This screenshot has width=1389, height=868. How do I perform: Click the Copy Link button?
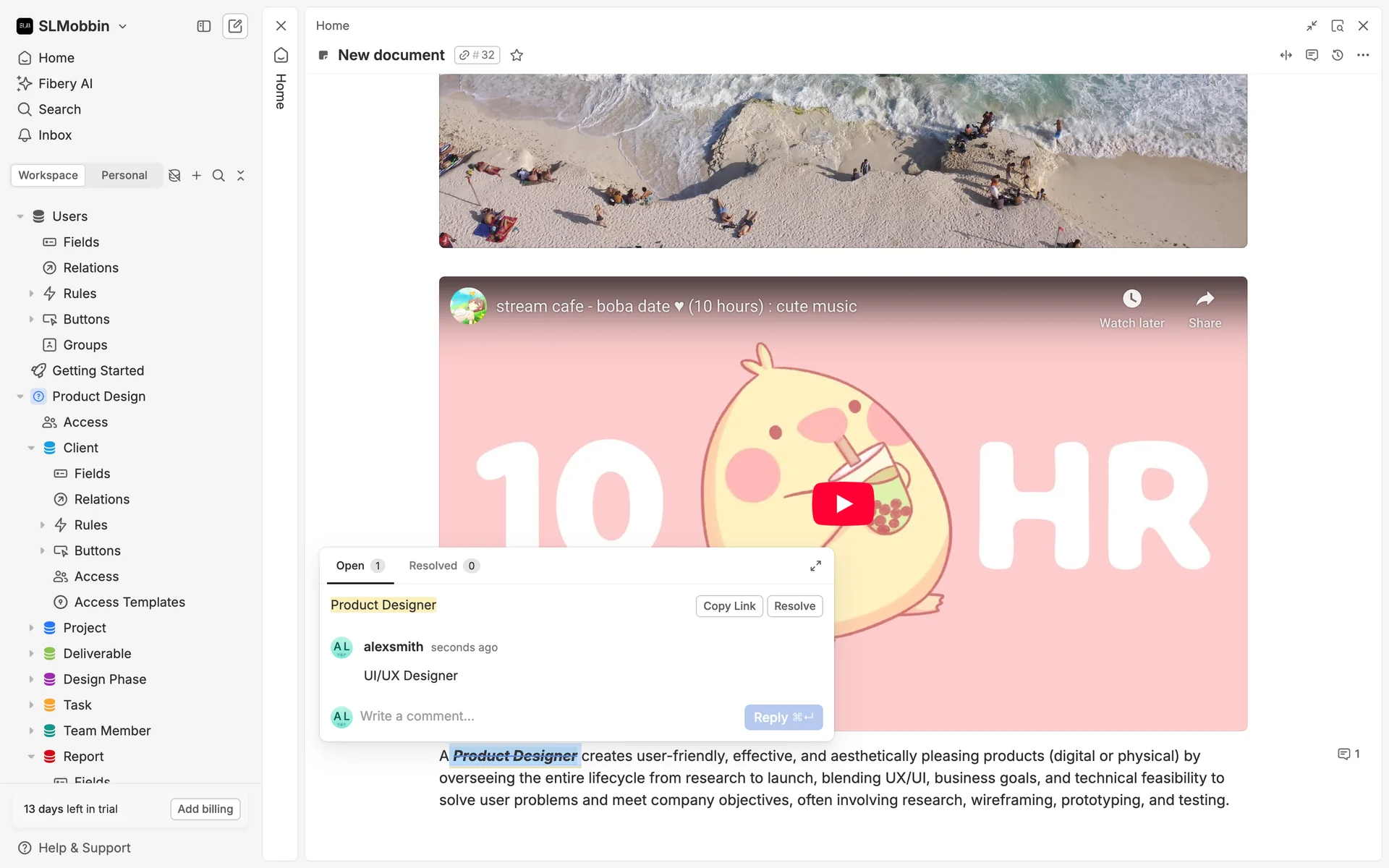pyautogui.click(x=729, y=606)
